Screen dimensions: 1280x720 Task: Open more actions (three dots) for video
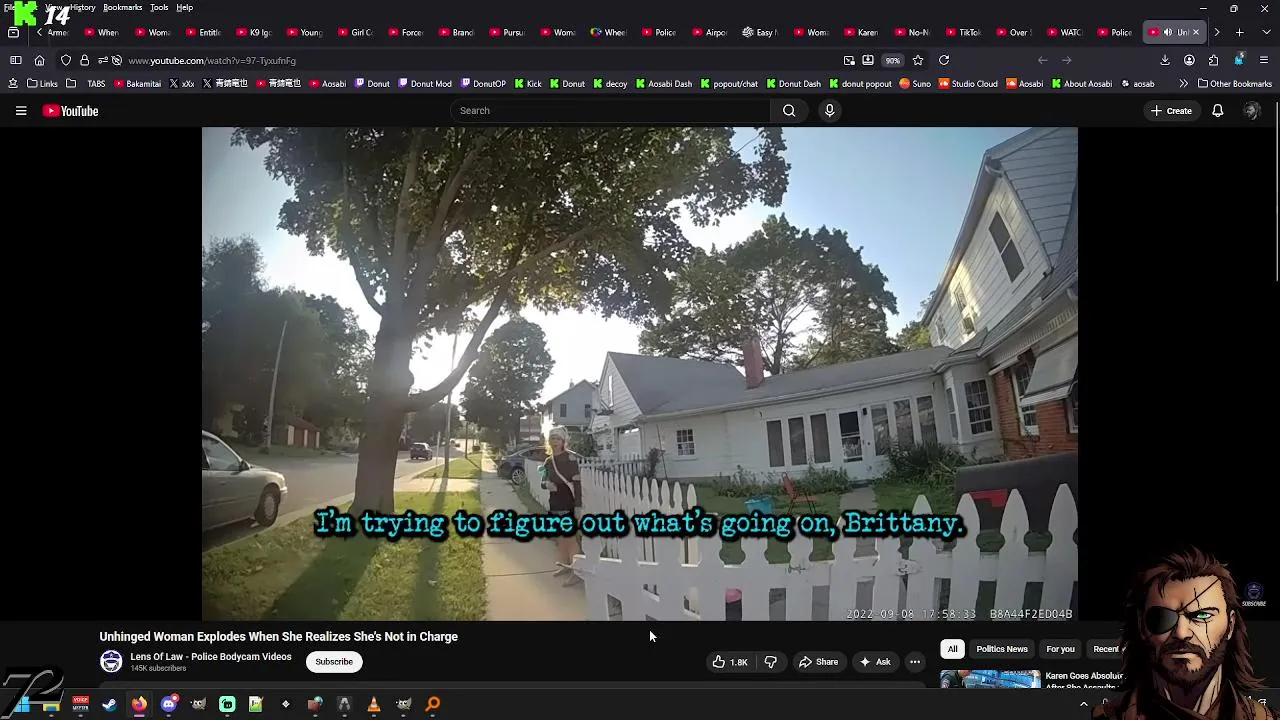click(x=915, y=662)
